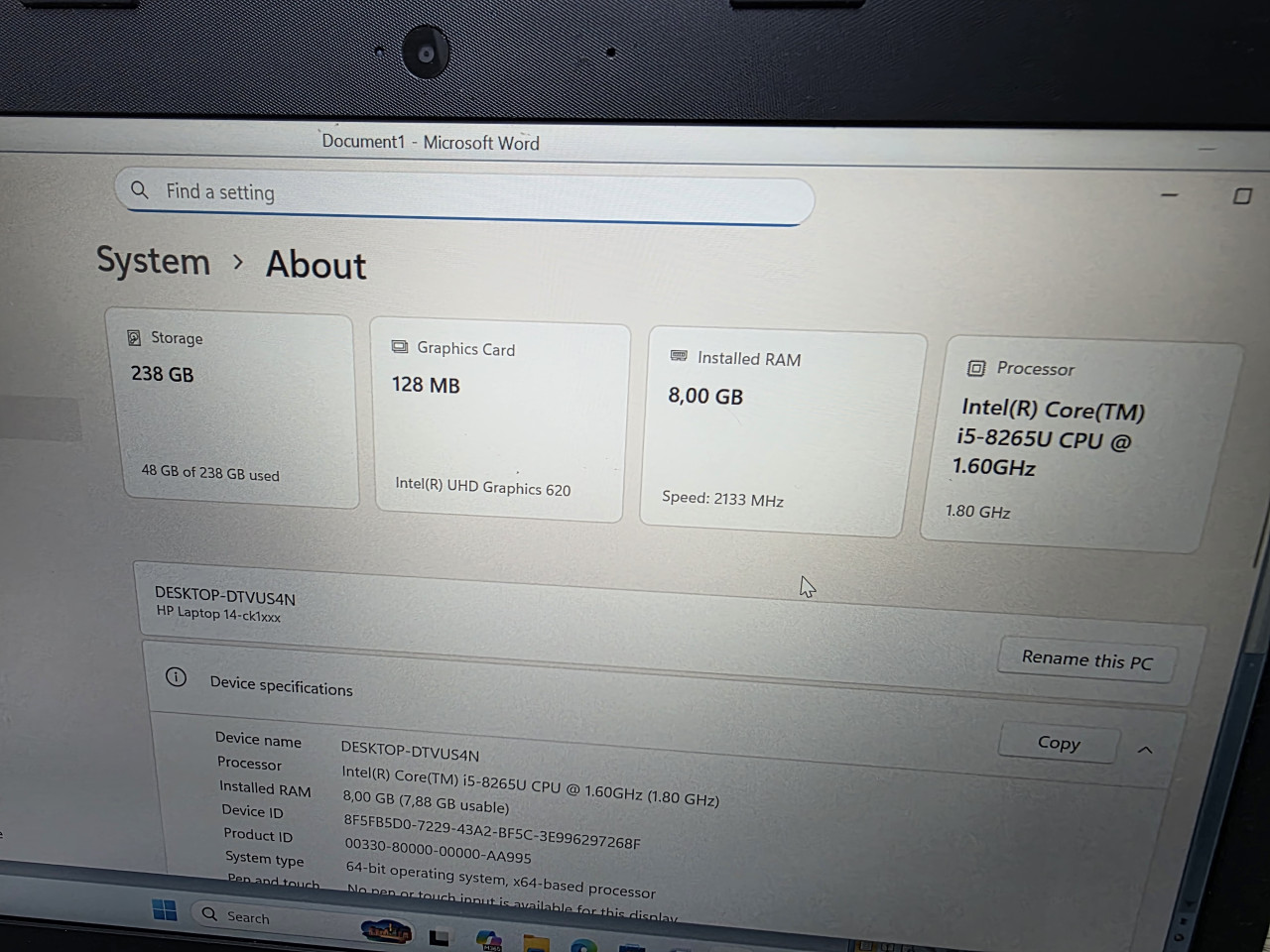Go back to System in breadcrumb
This screenshot has height=952, width=1270.
pos(154,261)
